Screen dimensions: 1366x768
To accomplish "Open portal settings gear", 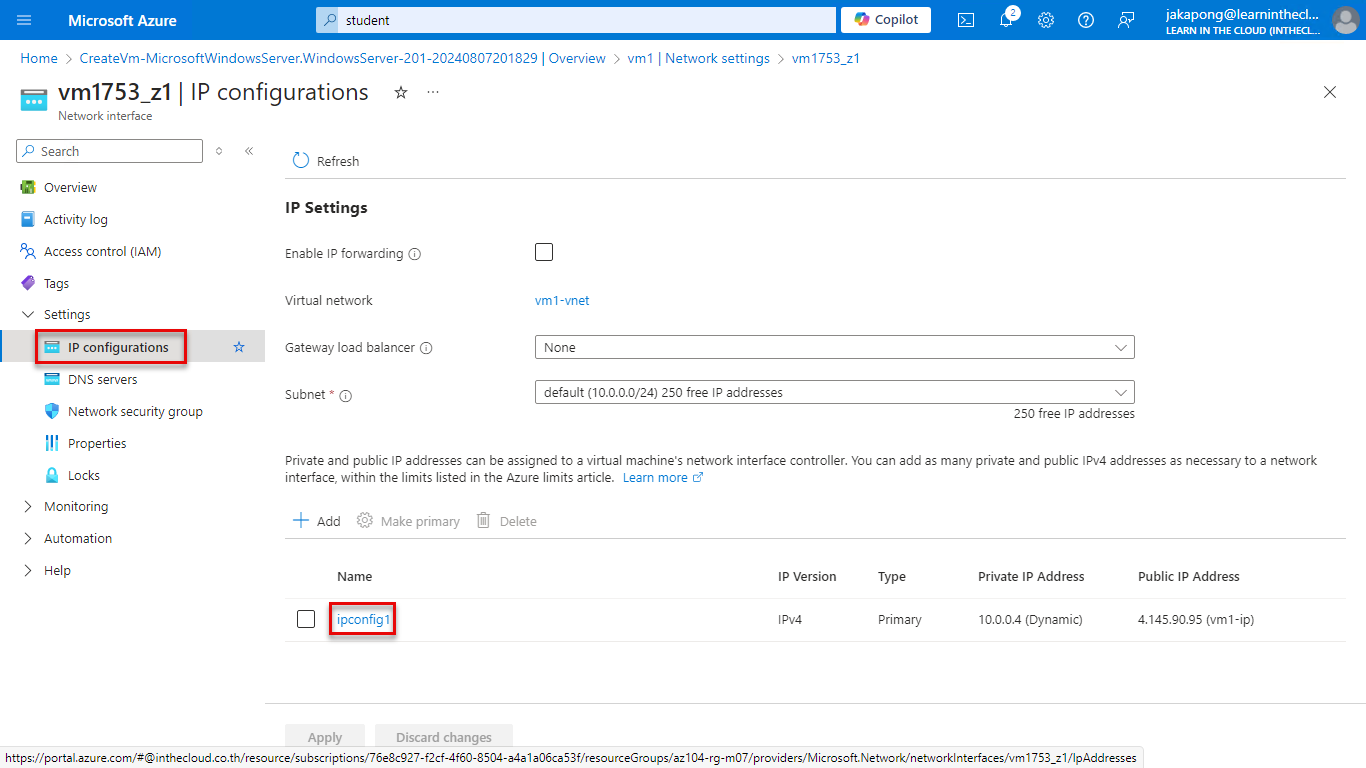I will (x=1046, y=20).
